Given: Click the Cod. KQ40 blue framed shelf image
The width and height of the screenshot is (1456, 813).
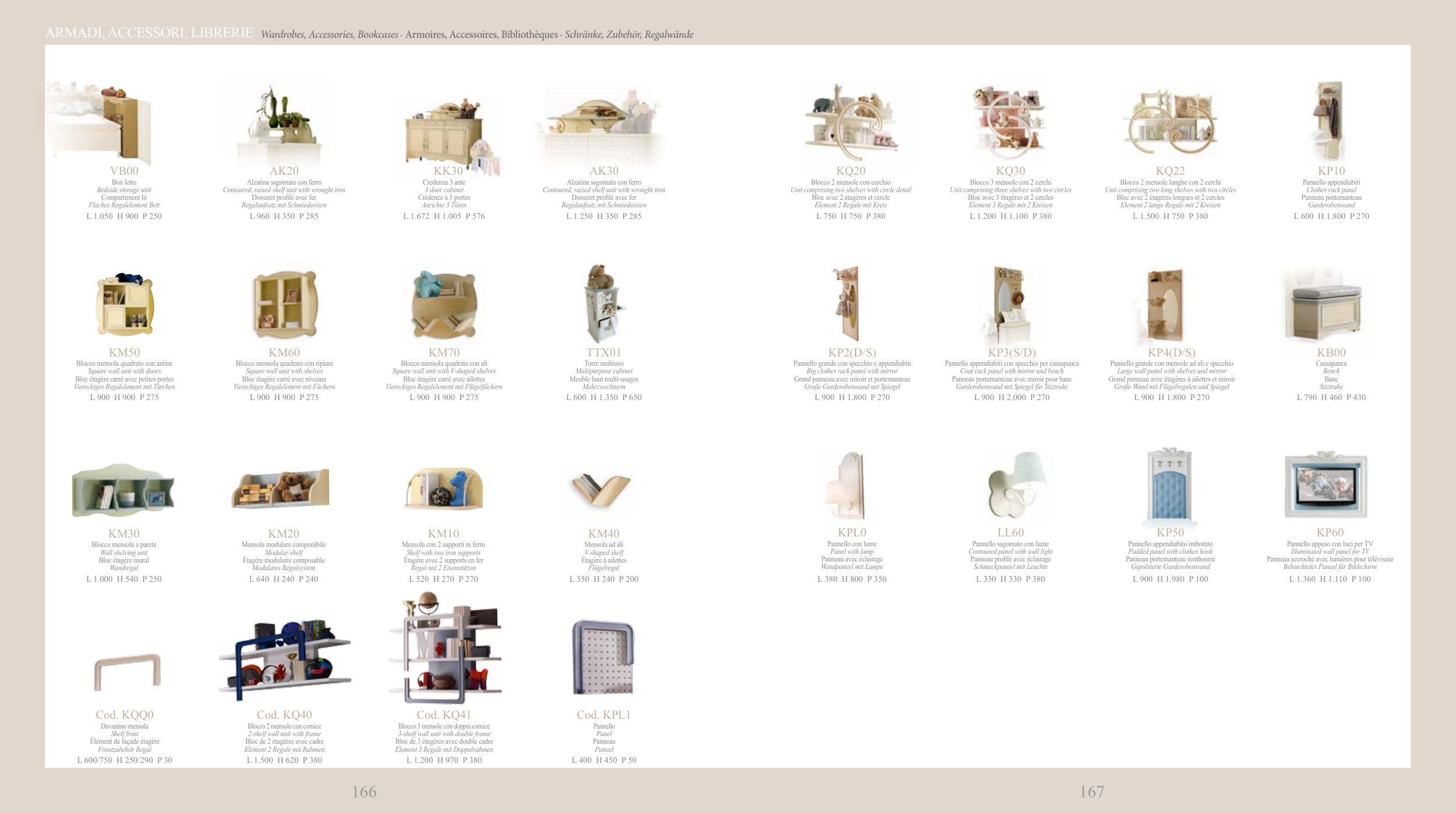Looking at the screenshot, I should click(285, 661).
